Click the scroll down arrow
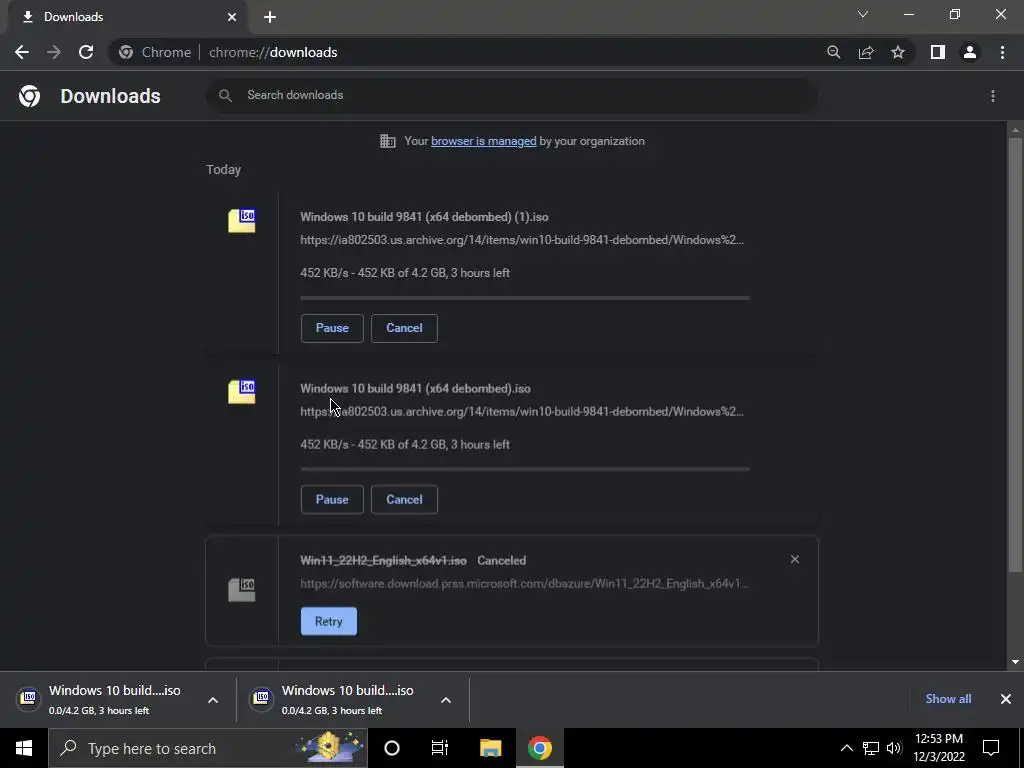Screen dimensions: 1024x768 tap(1015, 662)
